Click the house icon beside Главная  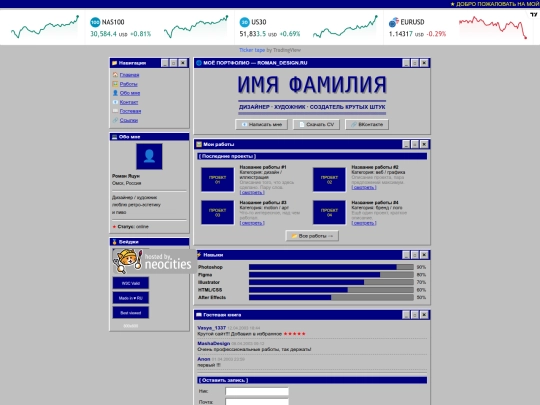point(115,75)
